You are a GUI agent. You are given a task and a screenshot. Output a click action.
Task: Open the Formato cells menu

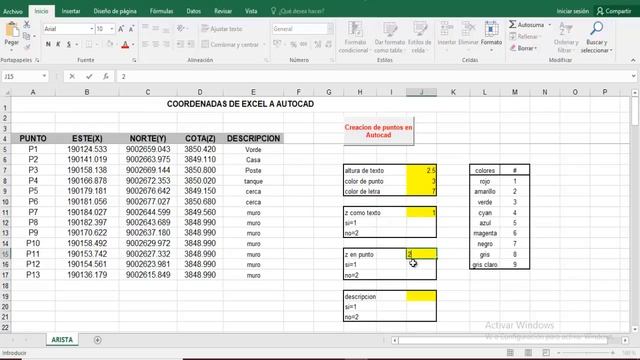tap(491, 36)
